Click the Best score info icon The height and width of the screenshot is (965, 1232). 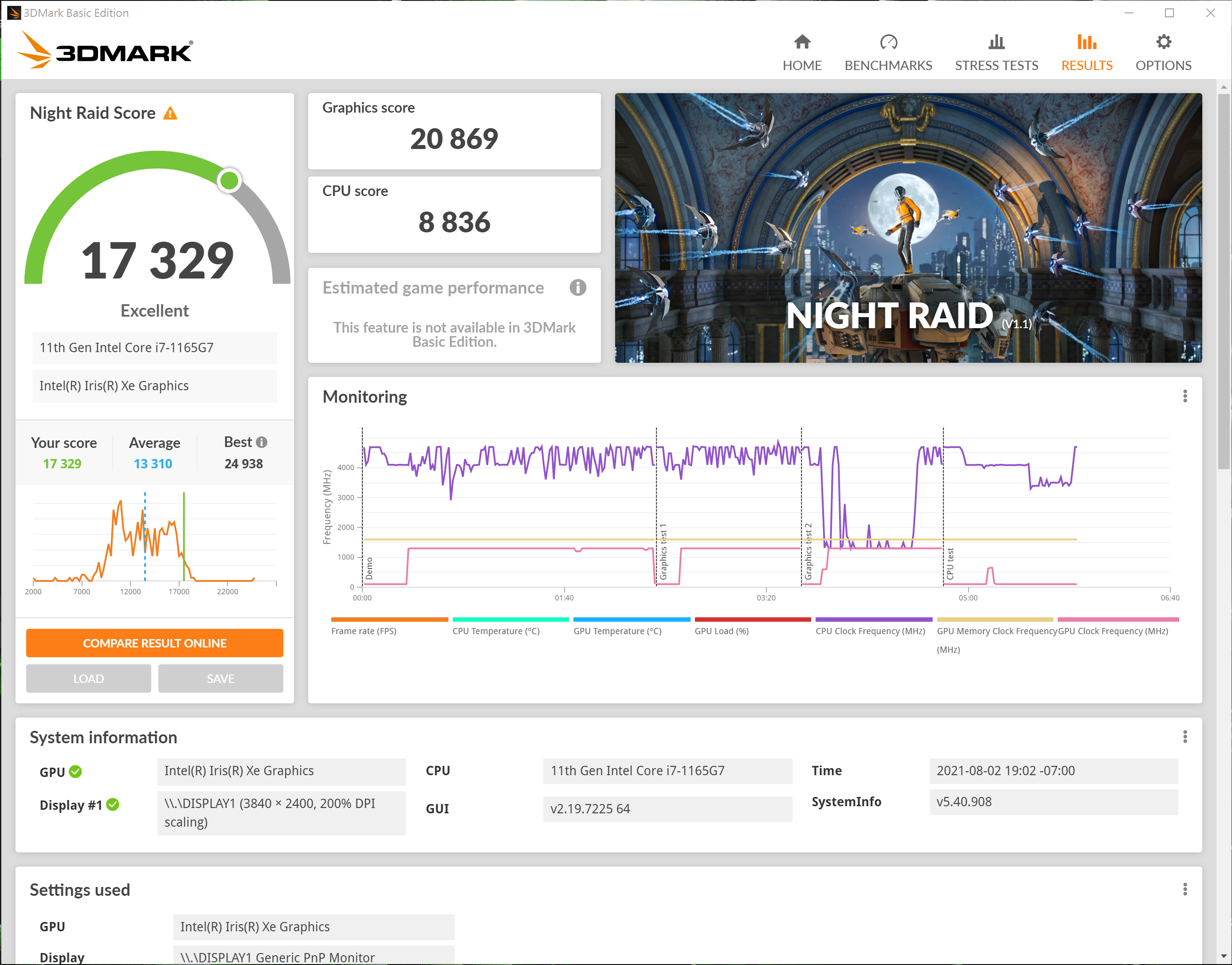pos(262,443)
